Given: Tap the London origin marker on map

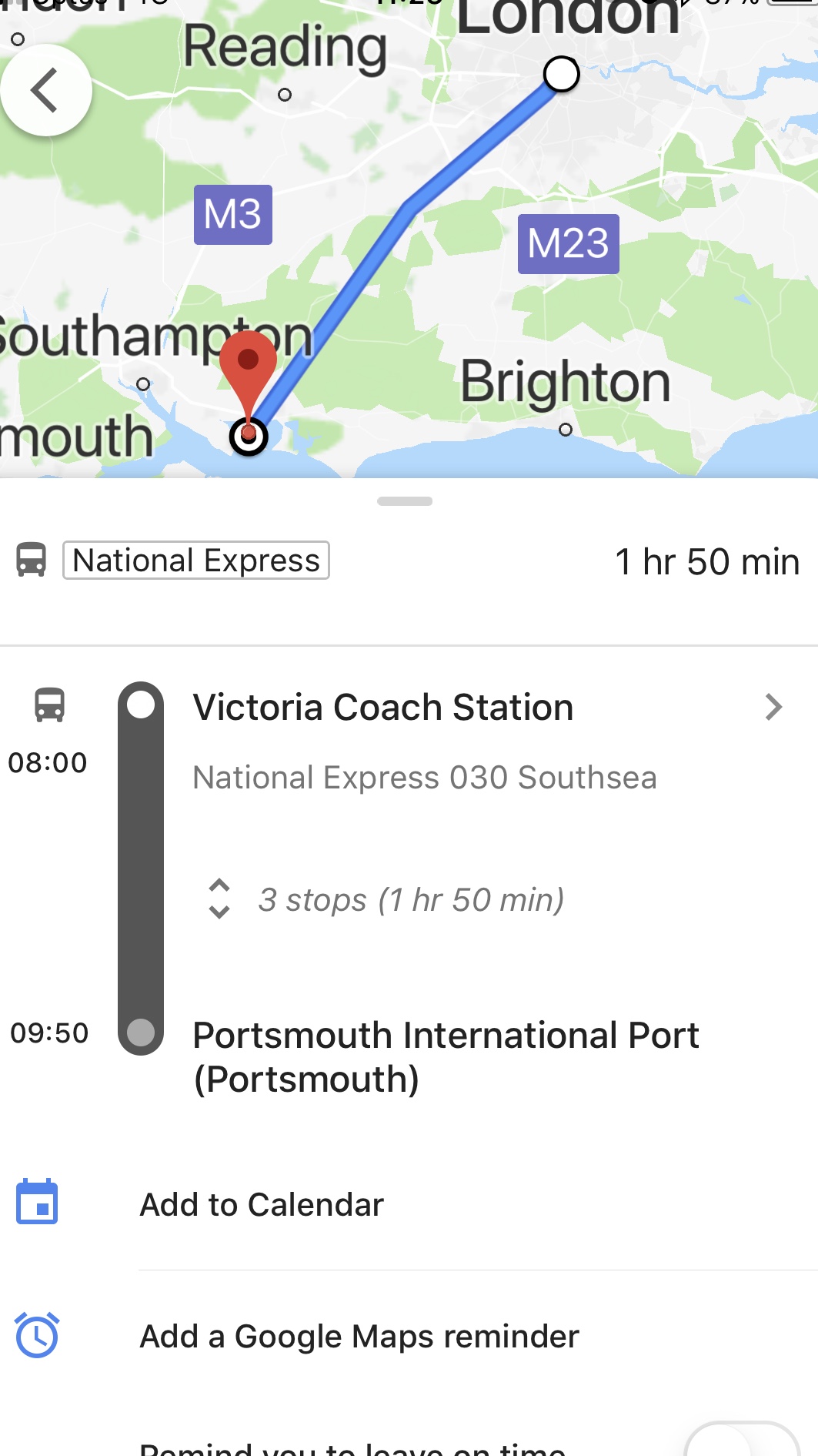Looking at the screenshot, I should 561,74.
